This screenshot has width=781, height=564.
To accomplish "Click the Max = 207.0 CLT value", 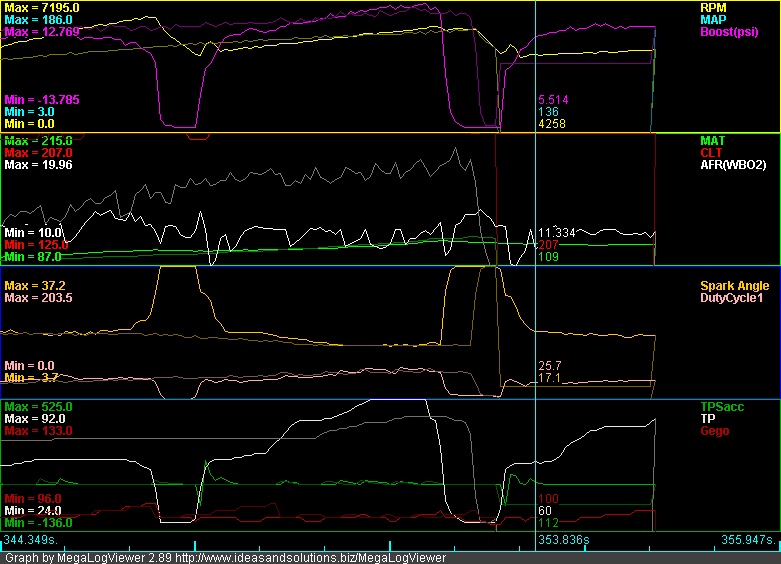I will pyautogui.click(x=38, y=153).
